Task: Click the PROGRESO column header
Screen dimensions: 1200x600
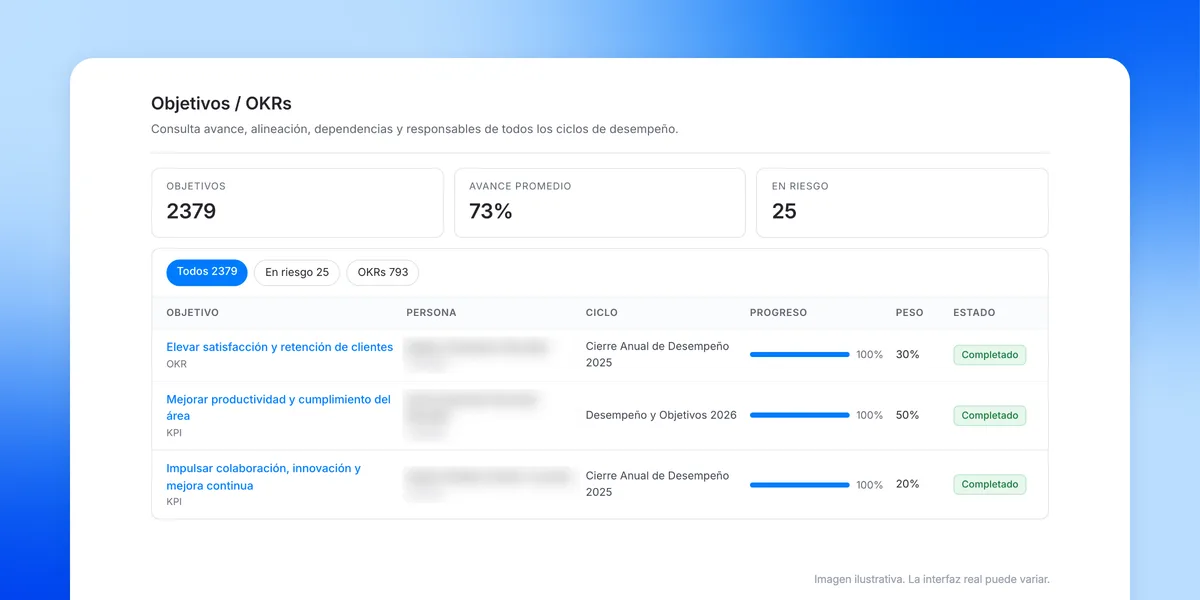Action: coord(779,313)
